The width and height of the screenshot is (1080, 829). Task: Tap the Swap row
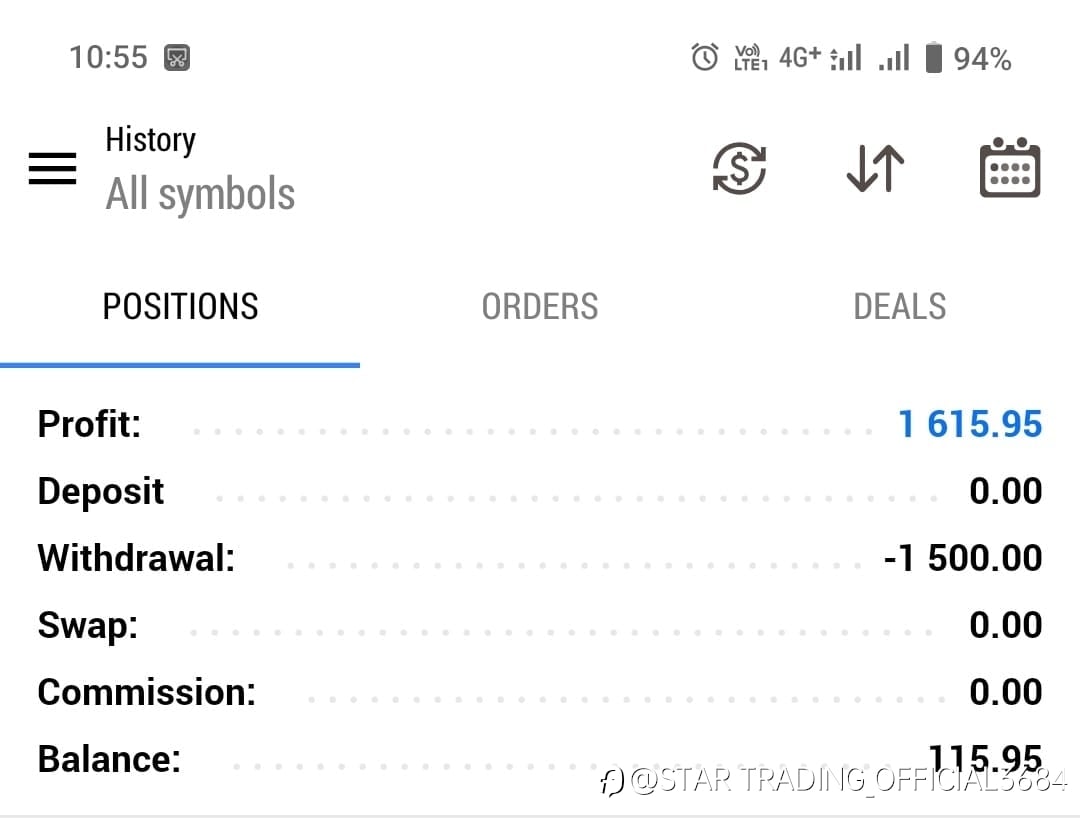(540, 625)
